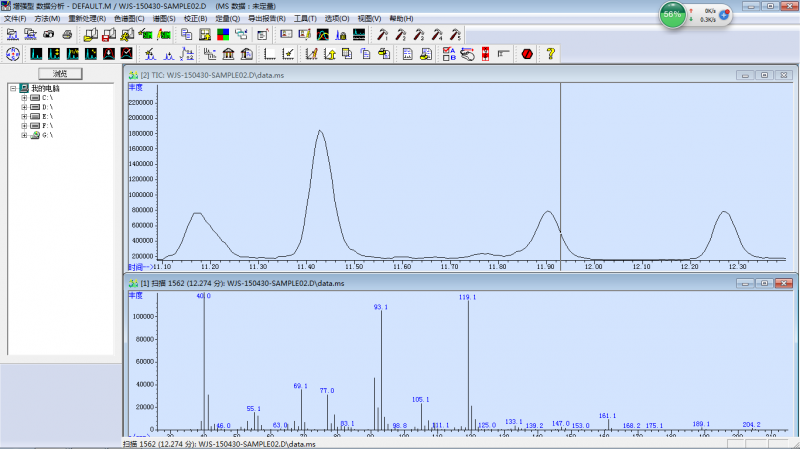
Task: Expand the G:\ drive in the tree
Action: 24,134
